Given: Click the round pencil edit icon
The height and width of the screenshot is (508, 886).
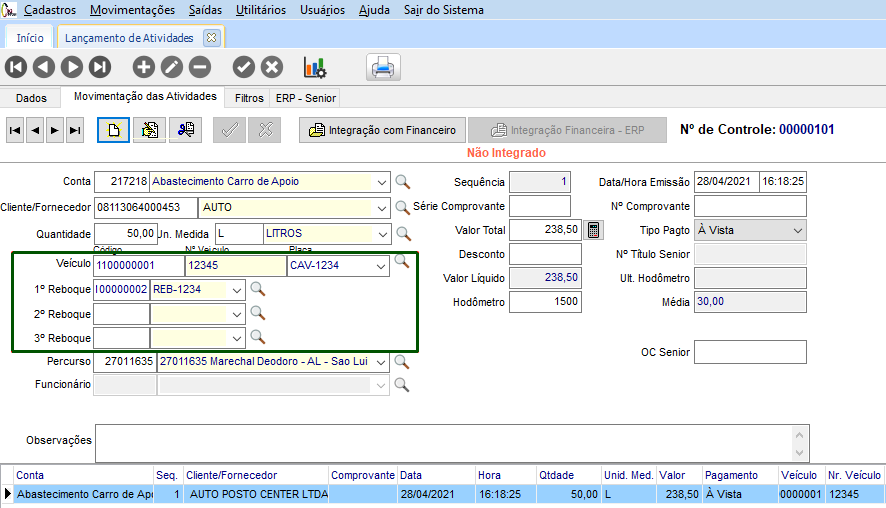Looking at the screenshot, I should [172, 67].
